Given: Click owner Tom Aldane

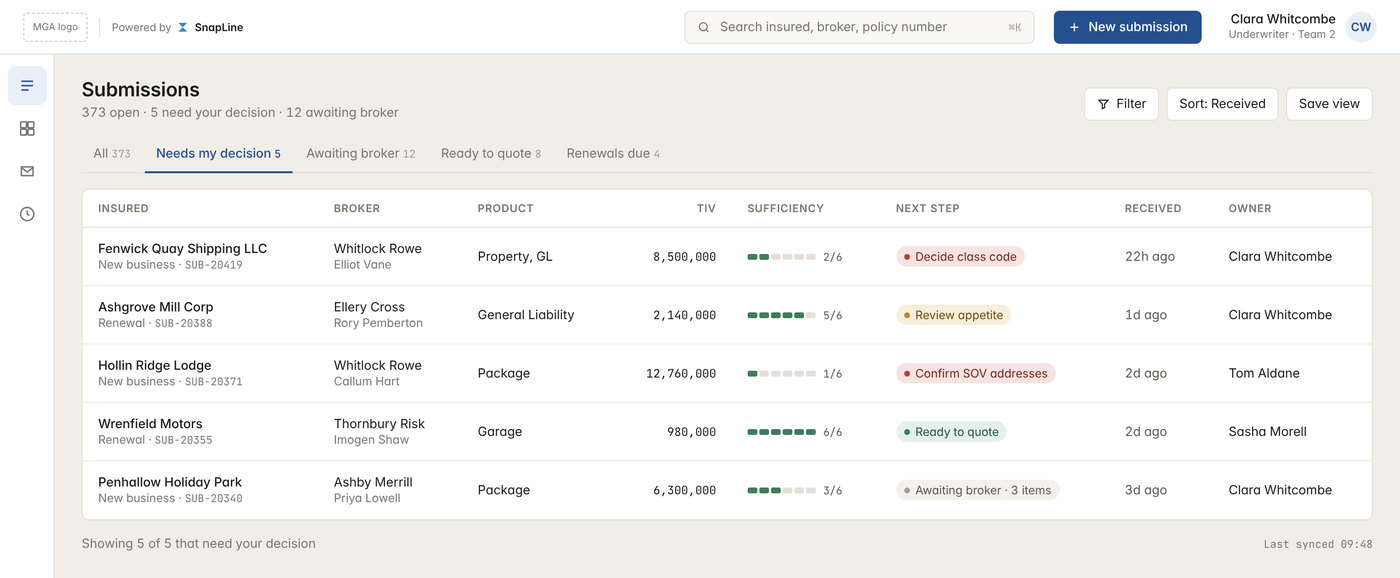Looking at the screenshot, I should point(1264,373).
